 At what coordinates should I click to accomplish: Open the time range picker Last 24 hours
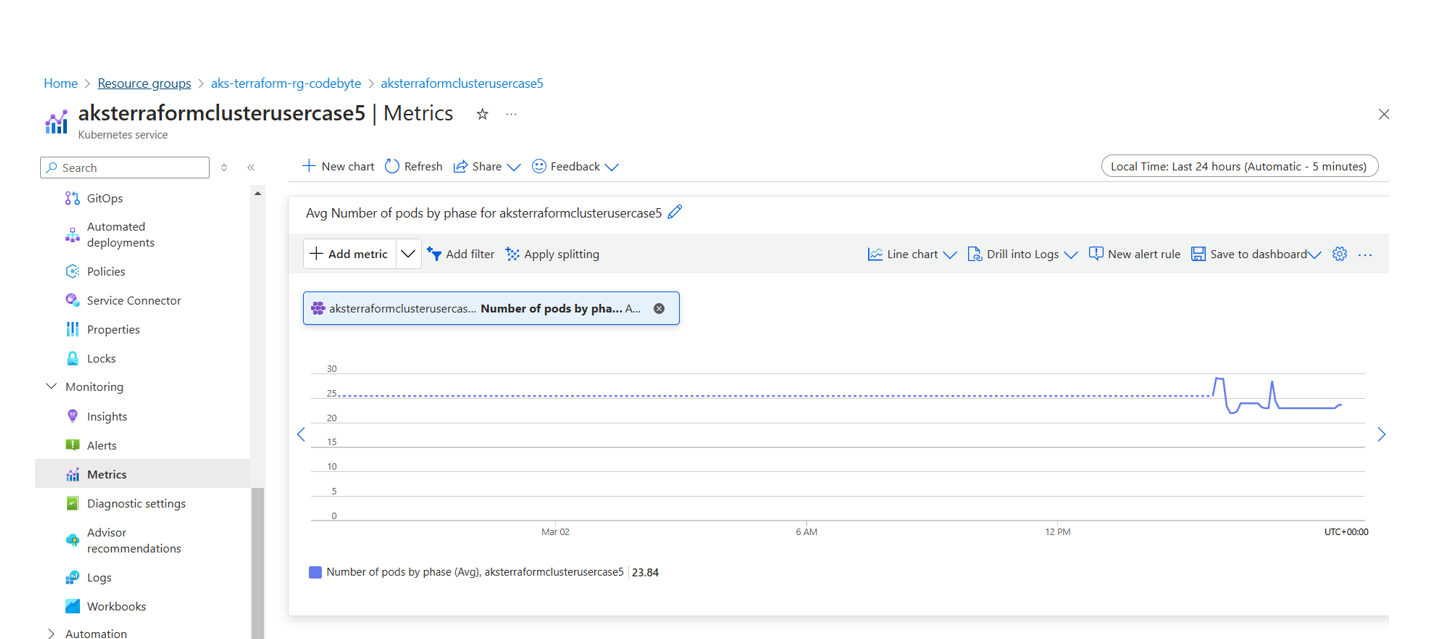point(1239,166)
